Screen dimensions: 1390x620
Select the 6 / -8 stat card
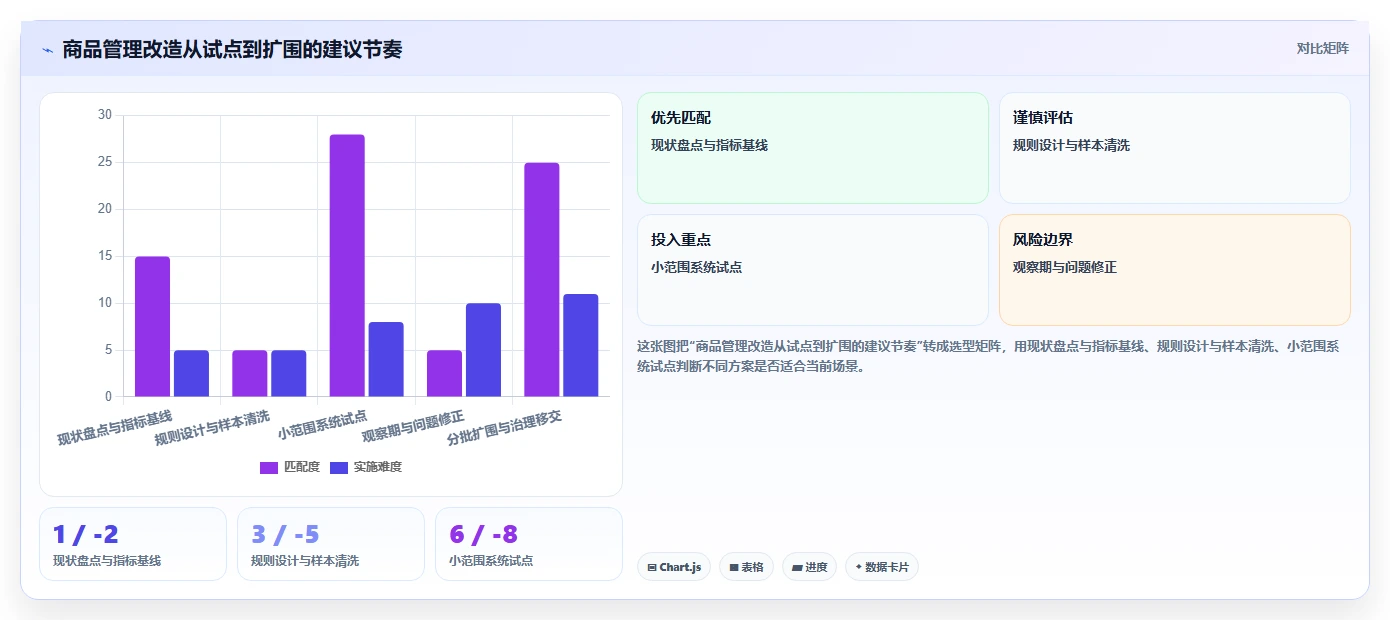coord(529,544)
